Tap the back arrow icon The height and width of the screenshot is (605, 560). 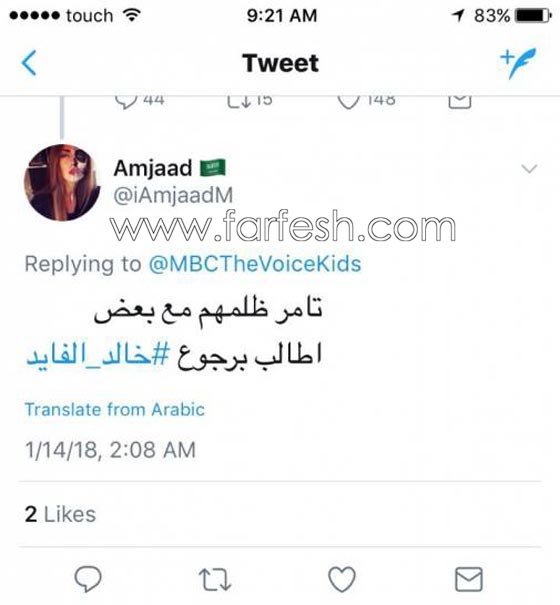[29, 63]
